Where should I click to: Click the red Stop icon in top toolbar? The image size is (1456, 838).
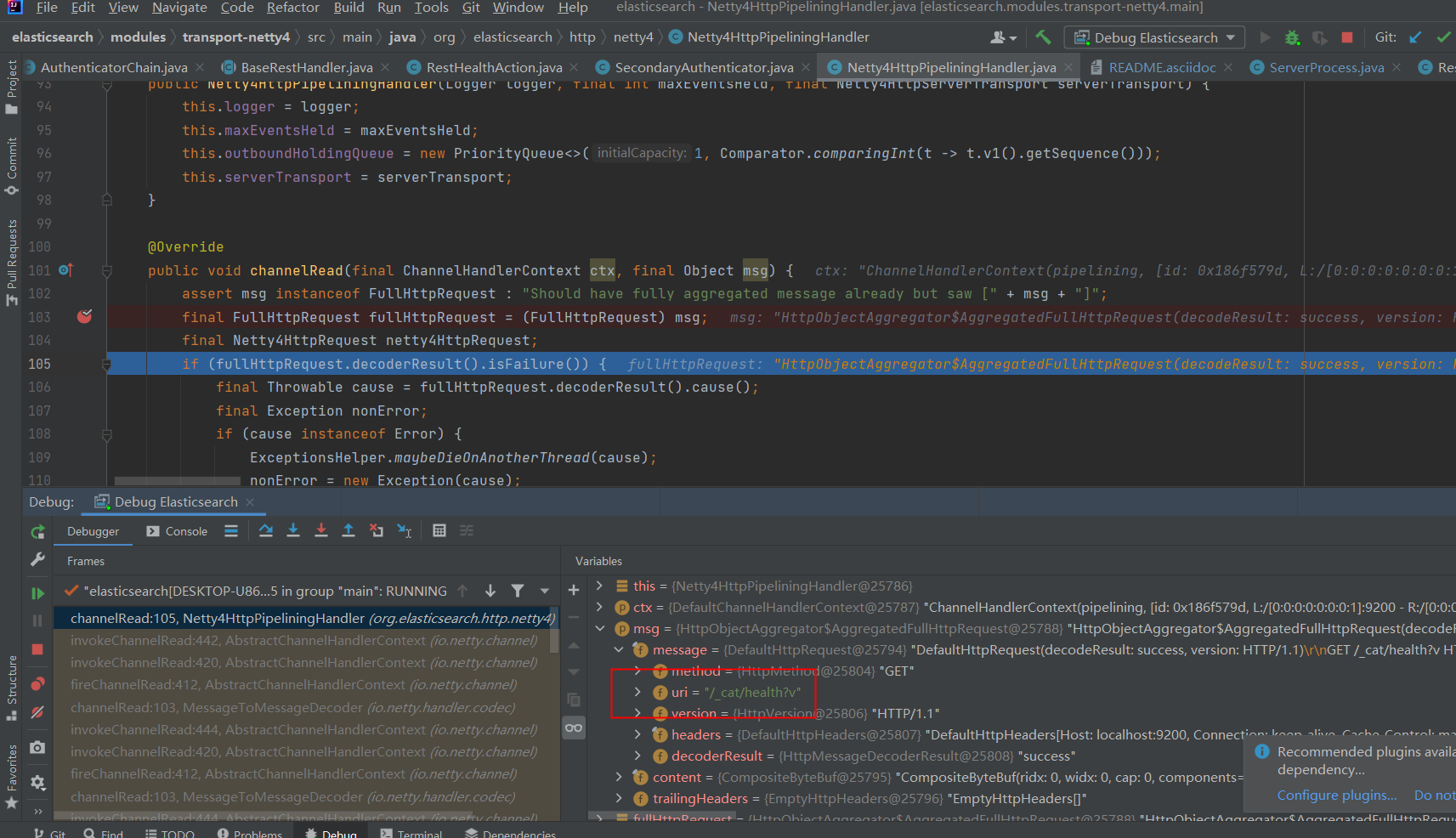[1347, 37]
